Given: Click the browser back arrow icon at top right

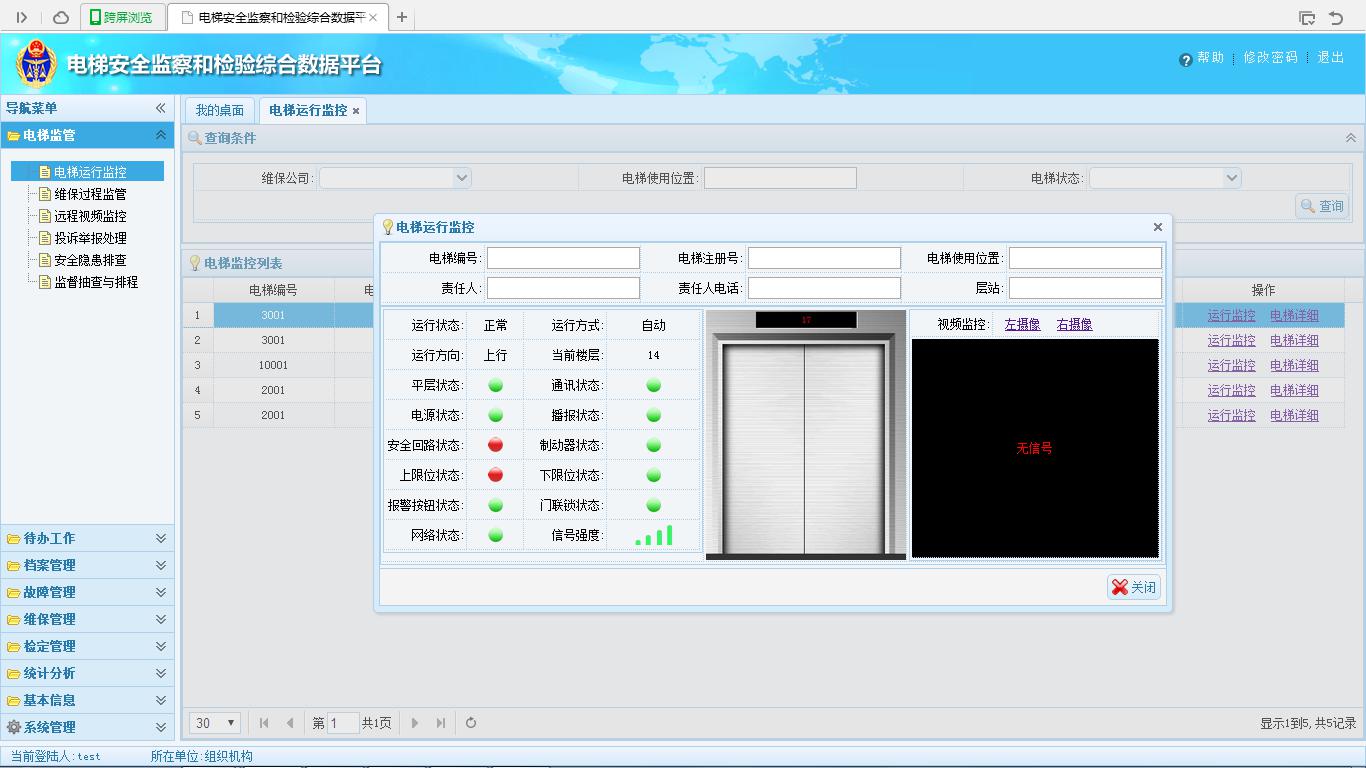Looking at the screenshot, I should click(1336, 18).
